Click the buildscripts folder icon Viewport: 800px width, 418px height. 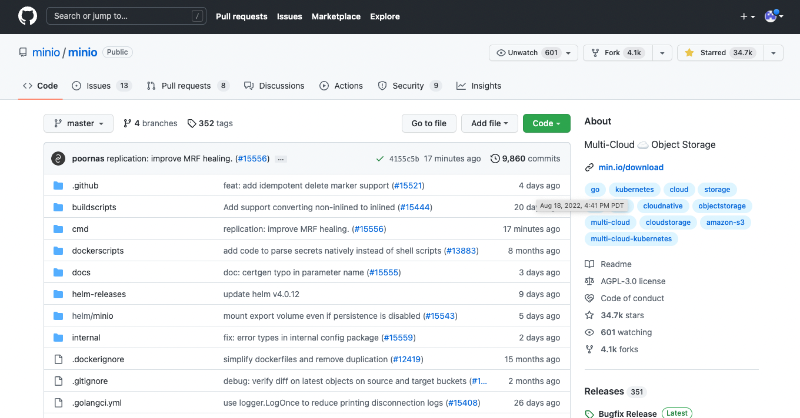(58, 207)
